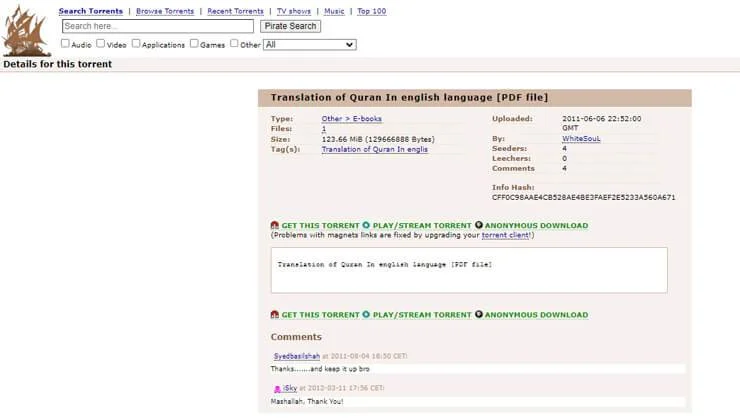Click the torrent description text box
This screenshot has height=418, width=740.
pos(469,270)
